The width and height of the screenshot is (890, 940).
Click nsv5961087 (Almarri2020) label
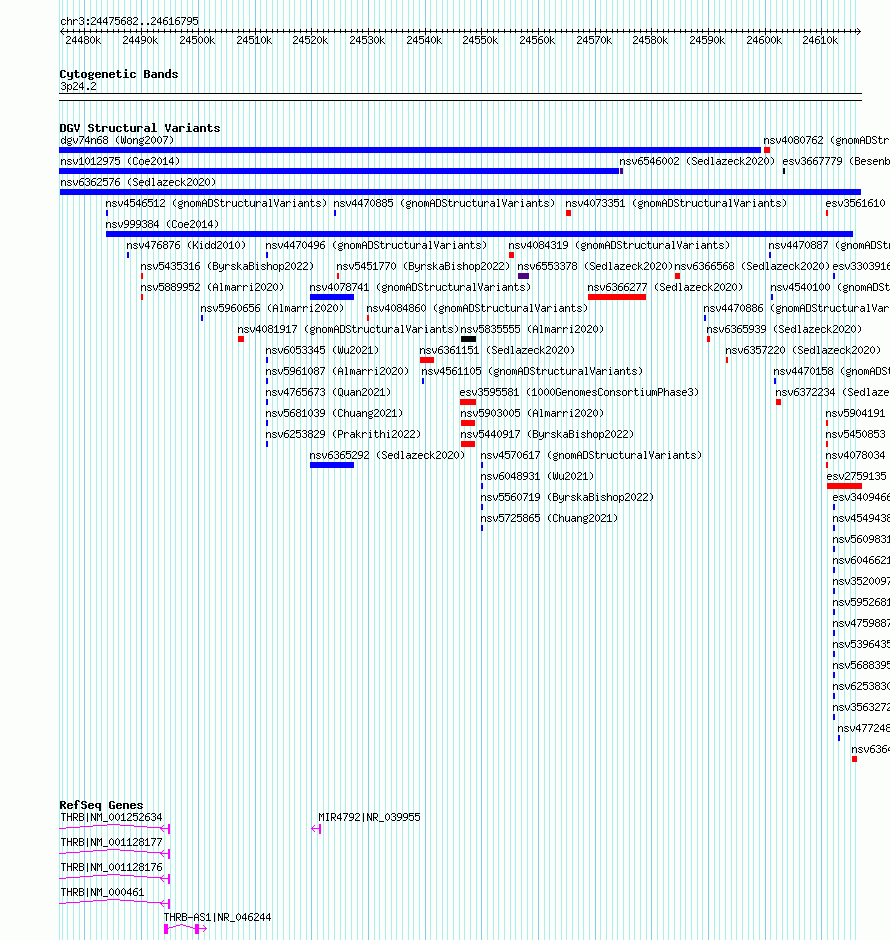point(337,371)
